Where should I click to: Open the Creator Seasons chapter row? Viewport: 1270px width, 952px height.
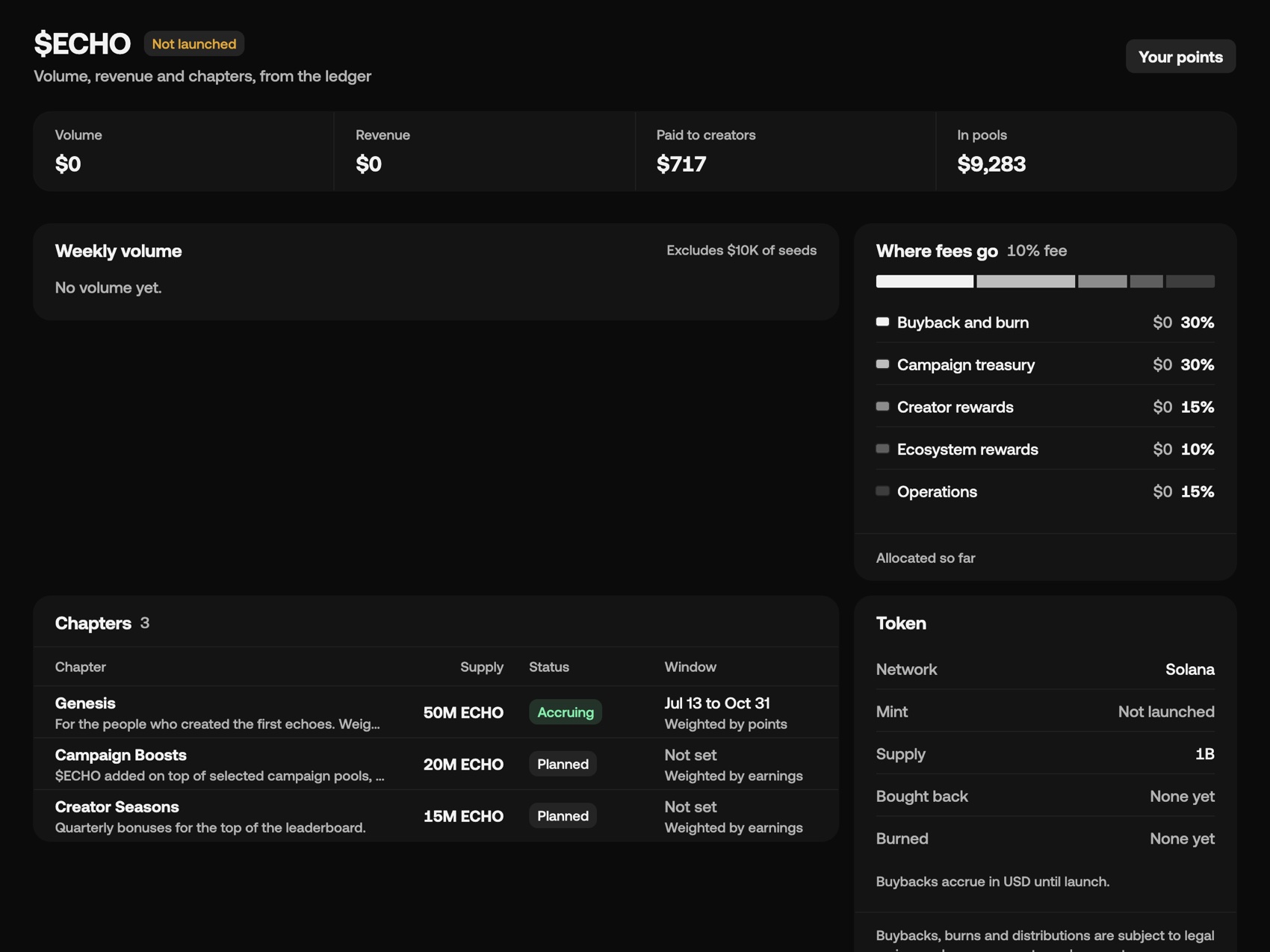click(436, 816)
